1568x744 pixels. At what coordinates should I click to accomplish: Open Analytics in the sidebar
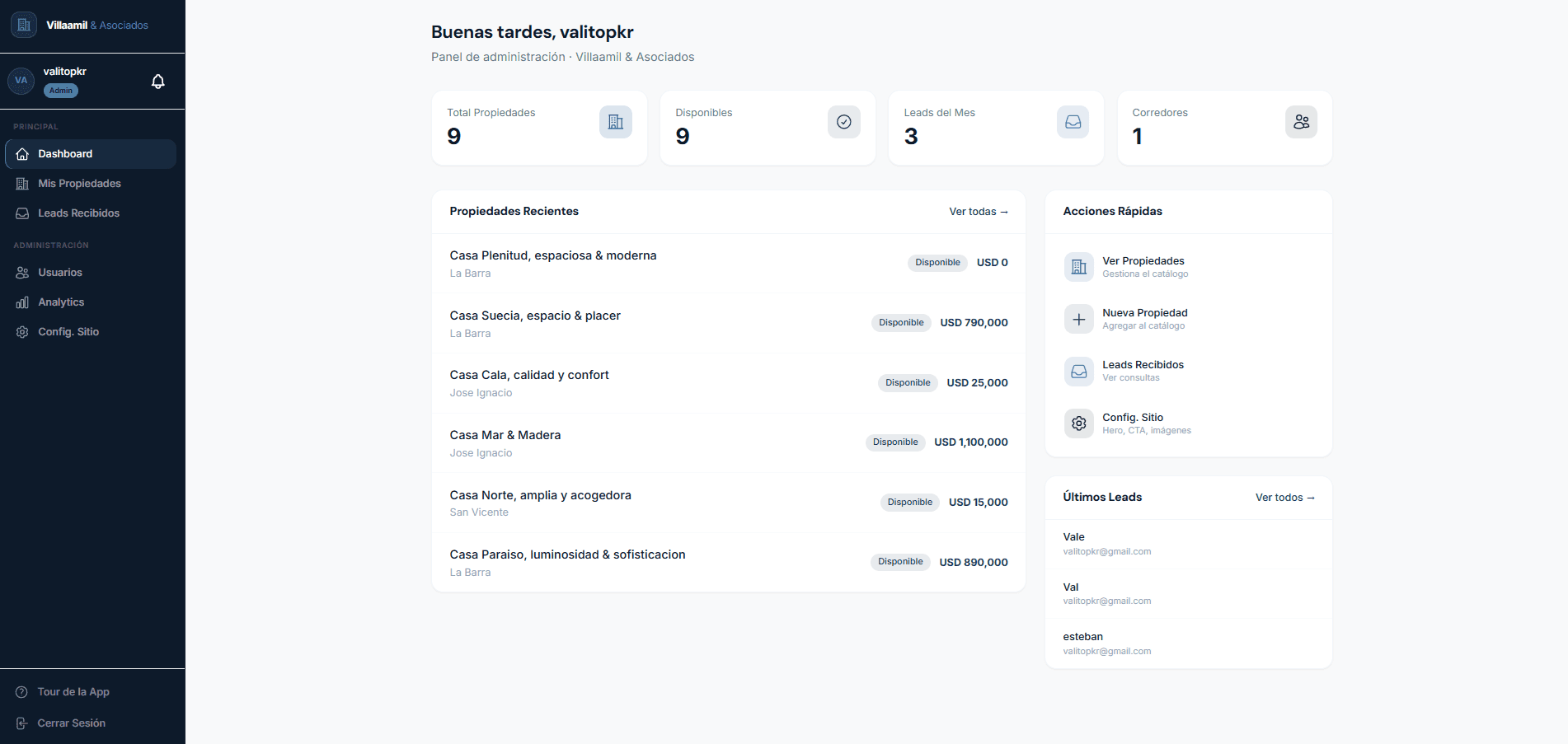tap(91, 302)
